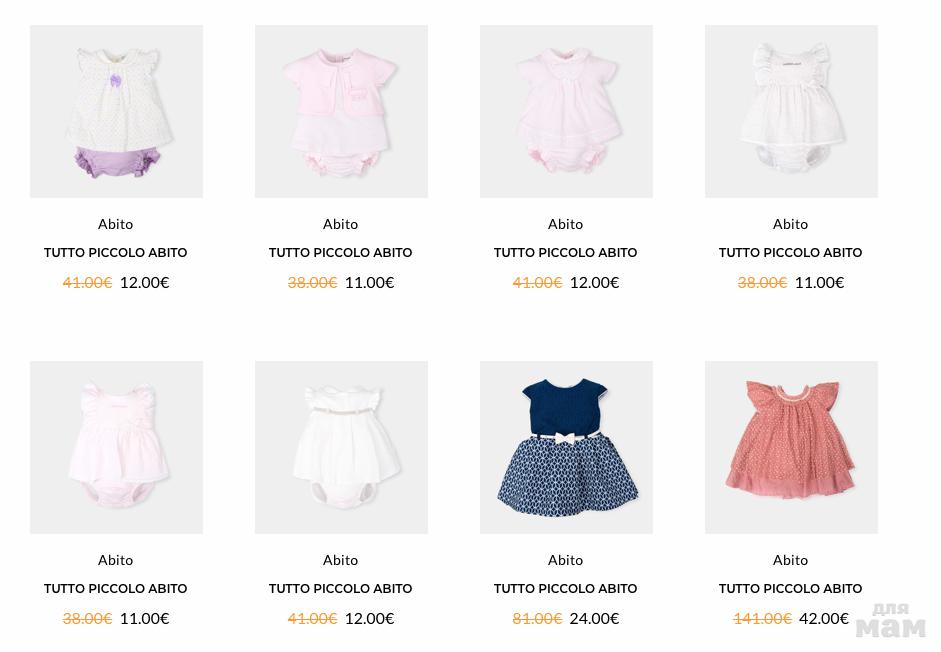Open the top-right white ruffled dress photo
The image size is (941, 652).
[x=791, y=111]
